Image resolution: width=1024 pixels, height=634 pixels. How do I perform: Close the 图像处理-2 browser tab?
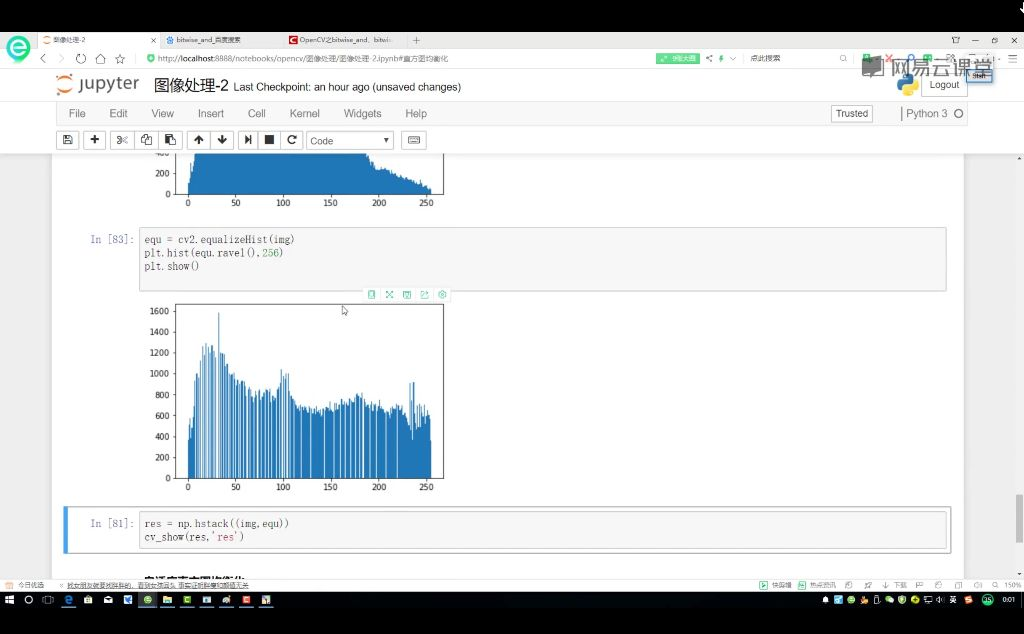(153, 40)
